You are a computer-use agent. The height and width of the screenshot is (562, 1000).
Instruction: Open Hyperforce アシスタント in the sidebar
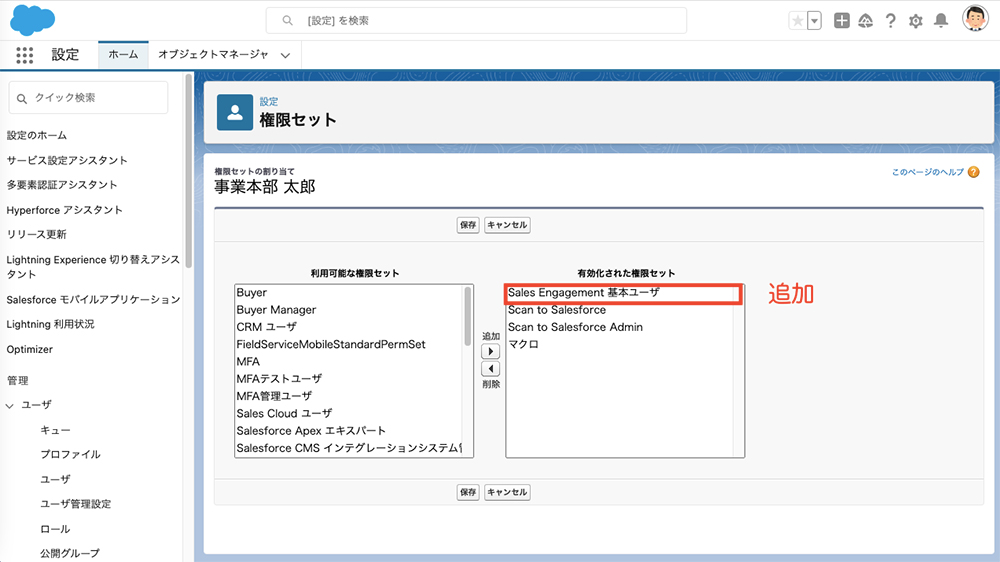pyautogui.click(x=64, y=210)
